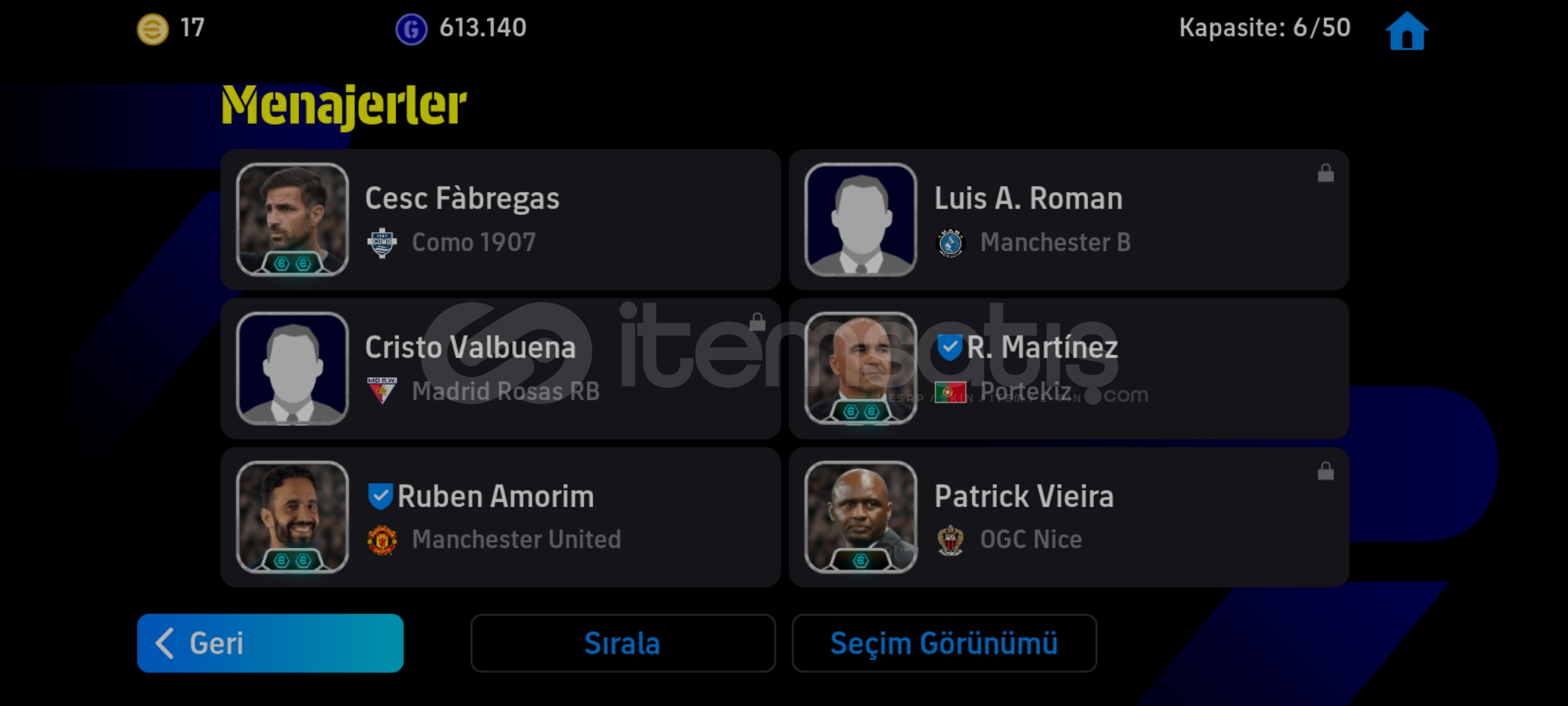This screenshot has height=706, width=1568.
Task: Tap the Madrid Rosas RB crest
Action: (382, 391)
